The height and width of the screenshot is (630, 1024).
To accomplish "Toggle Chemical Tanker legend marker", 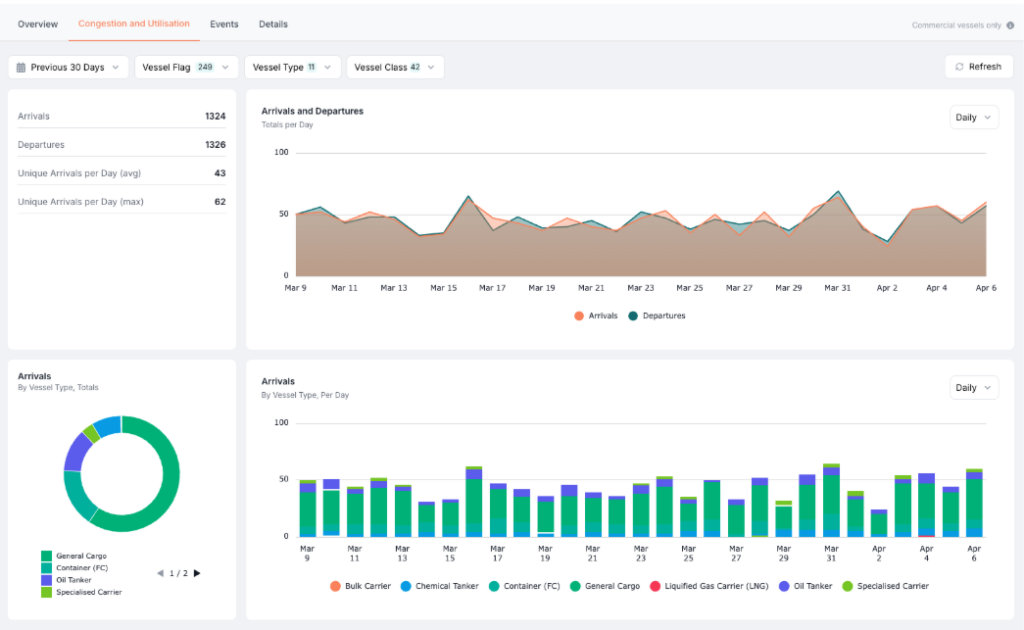I will (x=406, y=586).
